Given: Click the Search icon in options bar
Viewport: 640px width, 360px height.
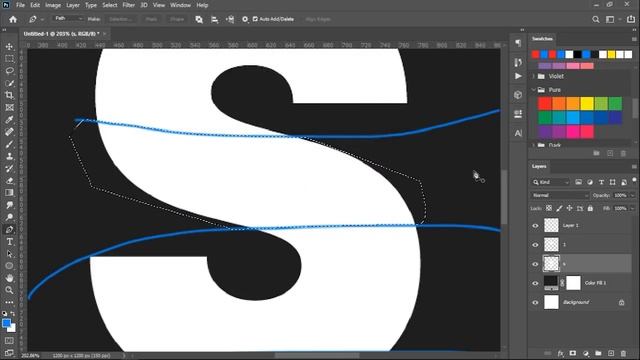Looking at the screenshot, I should tap(596, 19).
